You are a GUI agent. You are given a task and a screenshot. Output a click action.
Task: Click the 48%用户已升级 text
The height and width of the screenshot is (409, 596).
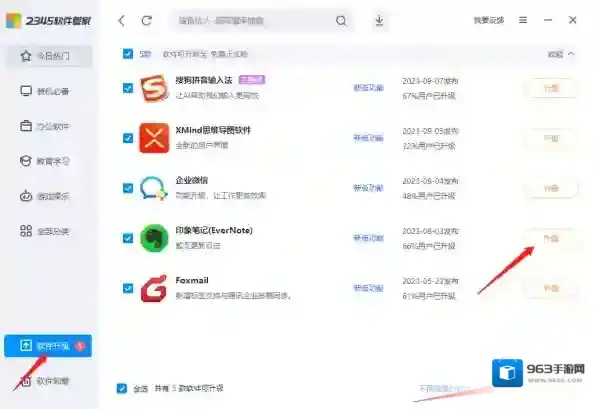tap(429, 196)
